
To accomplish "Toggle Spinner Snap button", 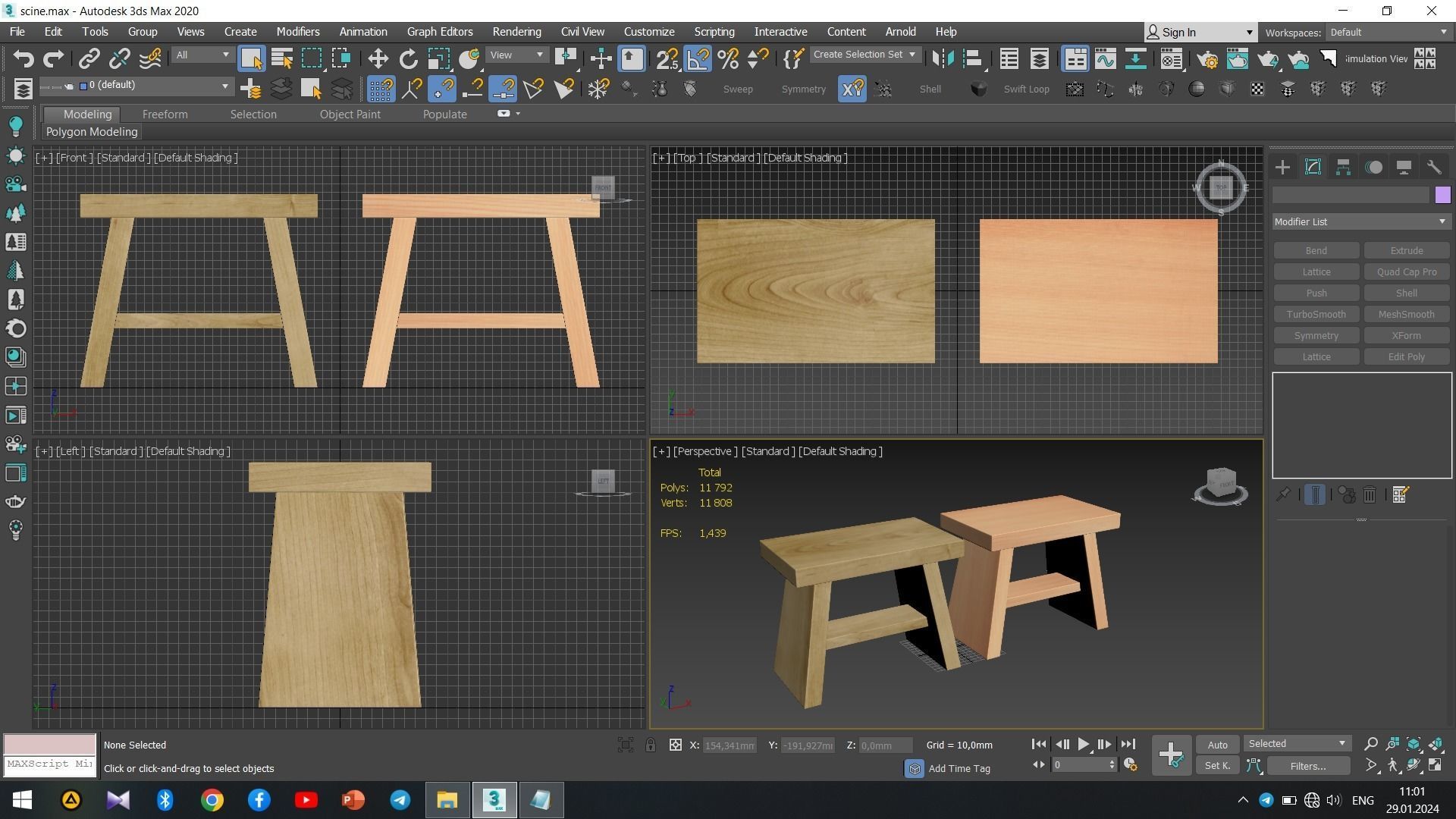I will pyautogui.click(x=758, y=58).
